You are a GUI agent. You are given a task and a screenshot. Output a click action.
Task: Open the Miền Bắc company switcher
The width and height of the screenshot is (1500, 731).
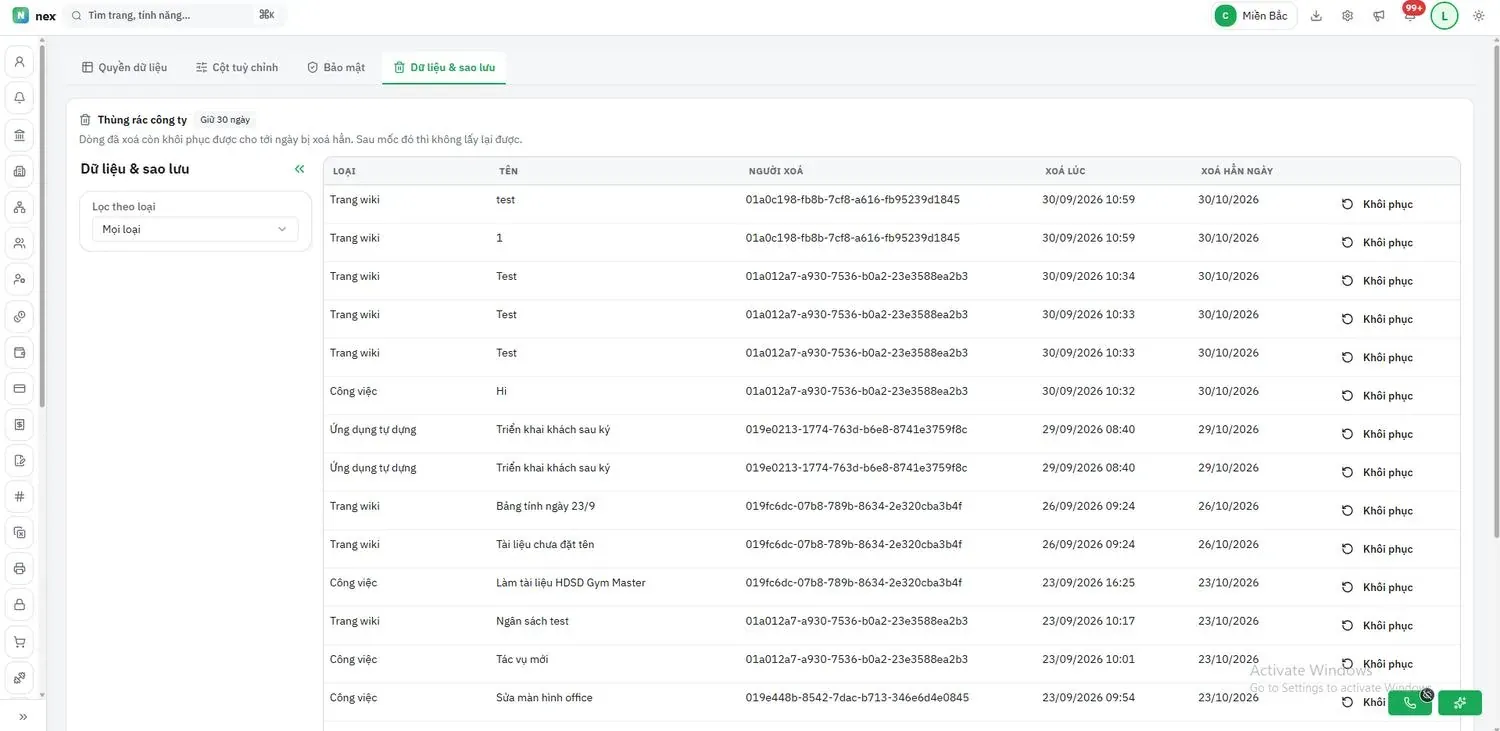[1254, 16]
